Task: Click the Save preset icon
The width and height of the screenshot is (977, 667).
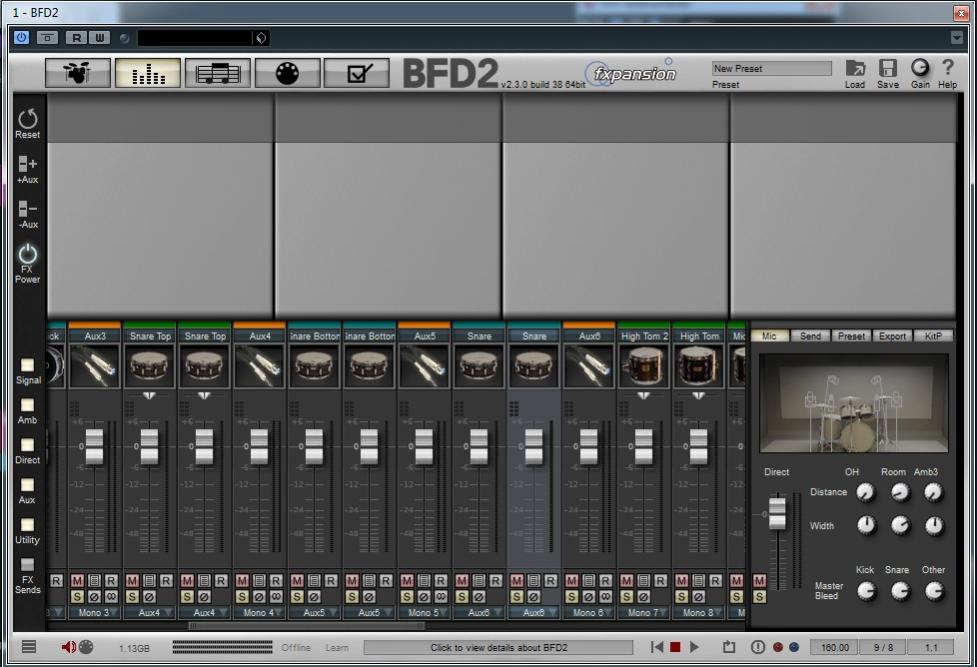Action: point(887,69)
